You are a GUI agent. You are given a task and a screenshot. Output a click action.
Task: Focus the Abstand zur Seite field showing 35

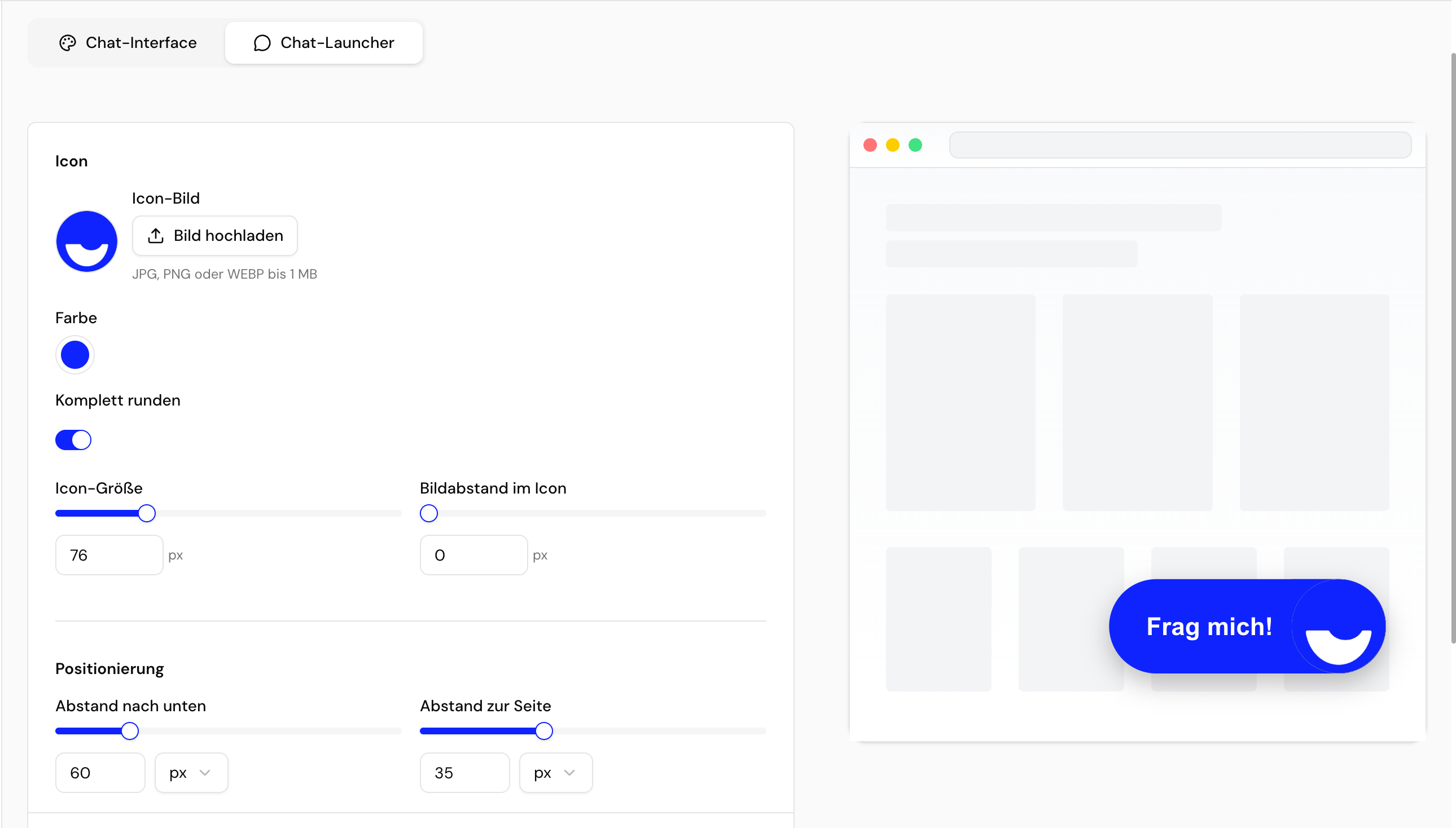464,773
